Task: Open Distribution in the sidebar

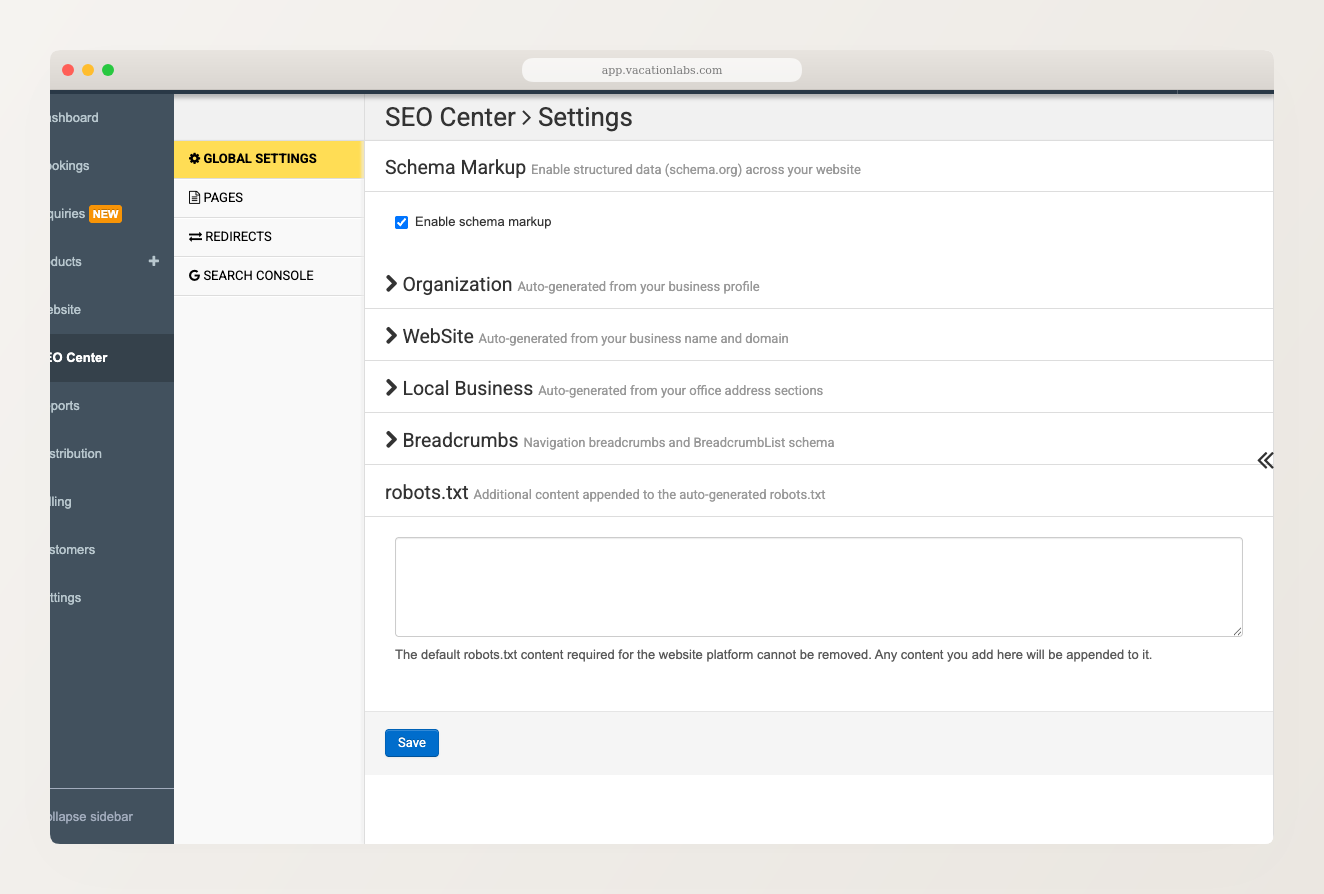Action: click(x=112, y=454)
